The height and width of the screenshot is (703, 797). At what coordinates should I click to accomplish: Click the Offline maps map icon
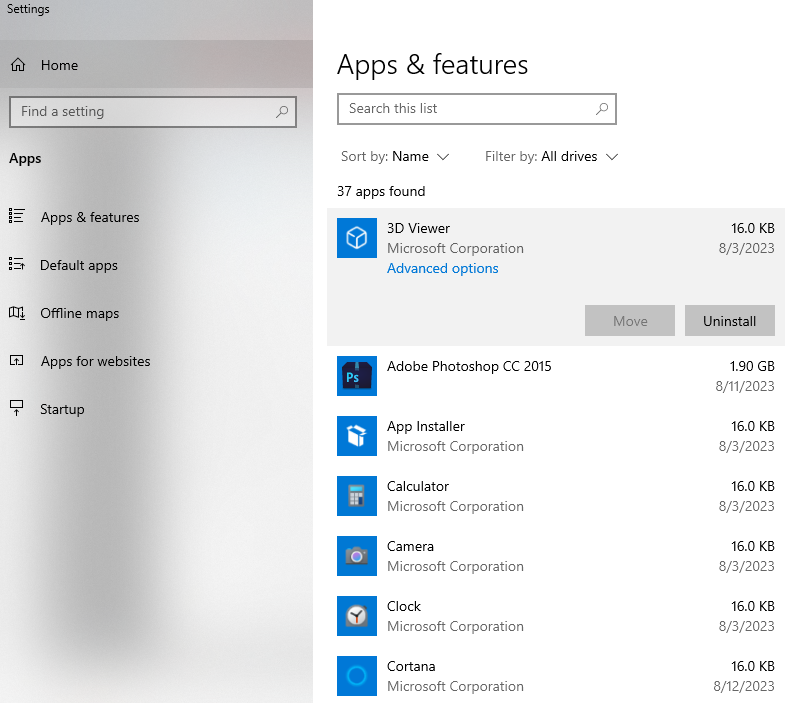pyautogui.click(x=16, y=312)
